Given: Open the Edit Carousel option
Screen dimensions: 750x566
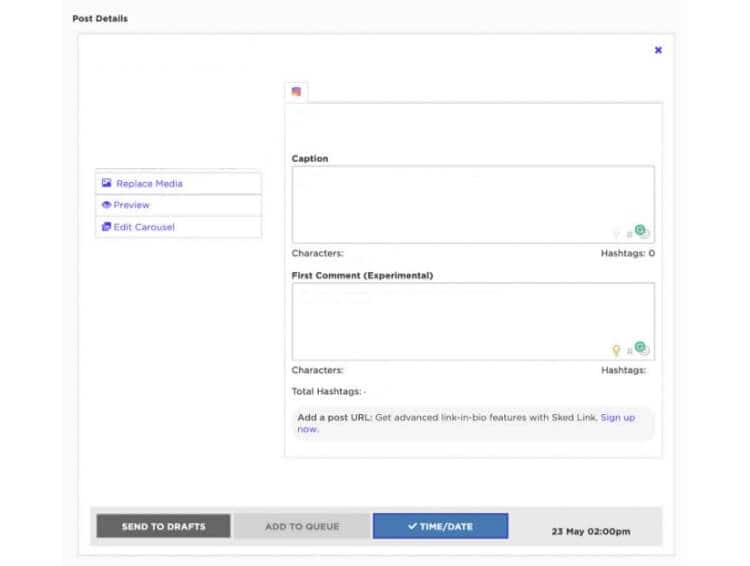Looking at the screenshot, I should click(144, 227).
